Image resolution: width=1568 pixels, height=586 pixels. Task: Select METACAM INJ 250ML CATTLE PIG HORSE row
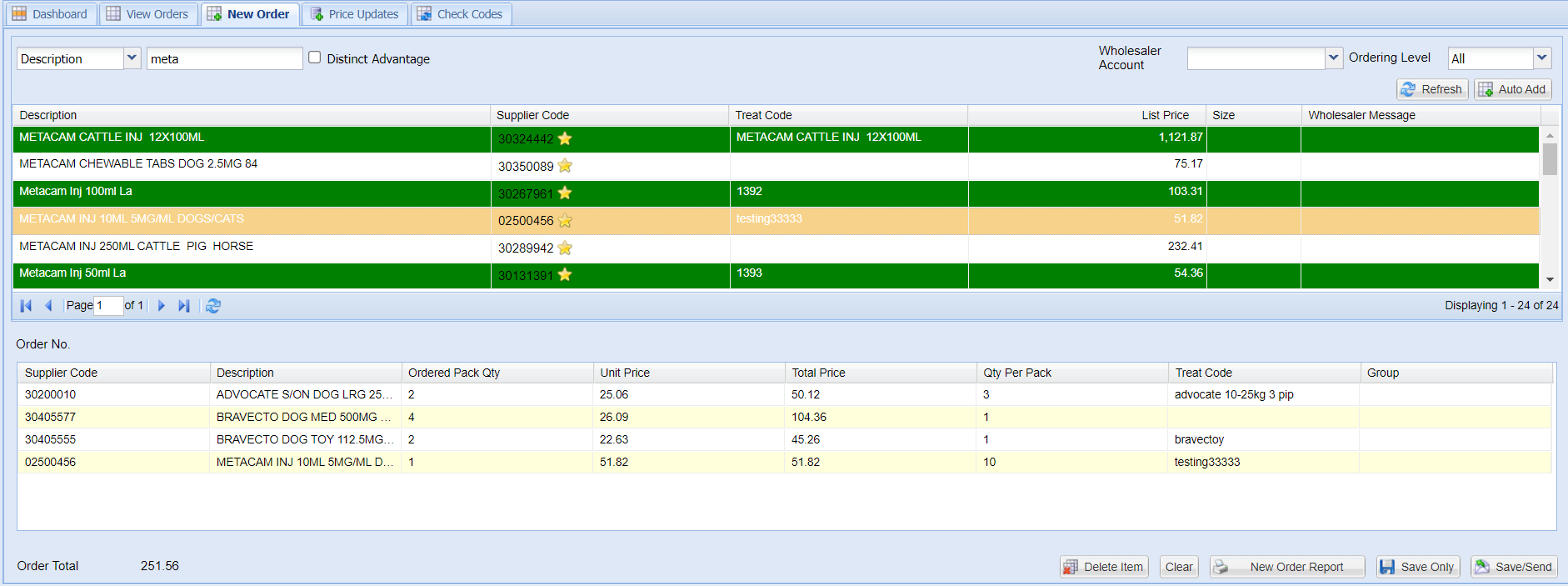[776, 248]
